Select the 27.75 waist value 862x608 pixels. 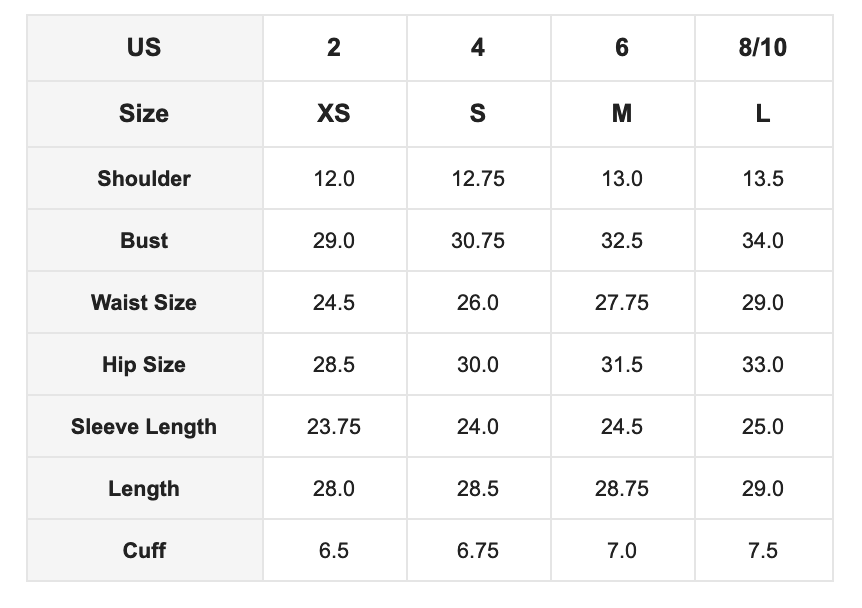point(622,303)
